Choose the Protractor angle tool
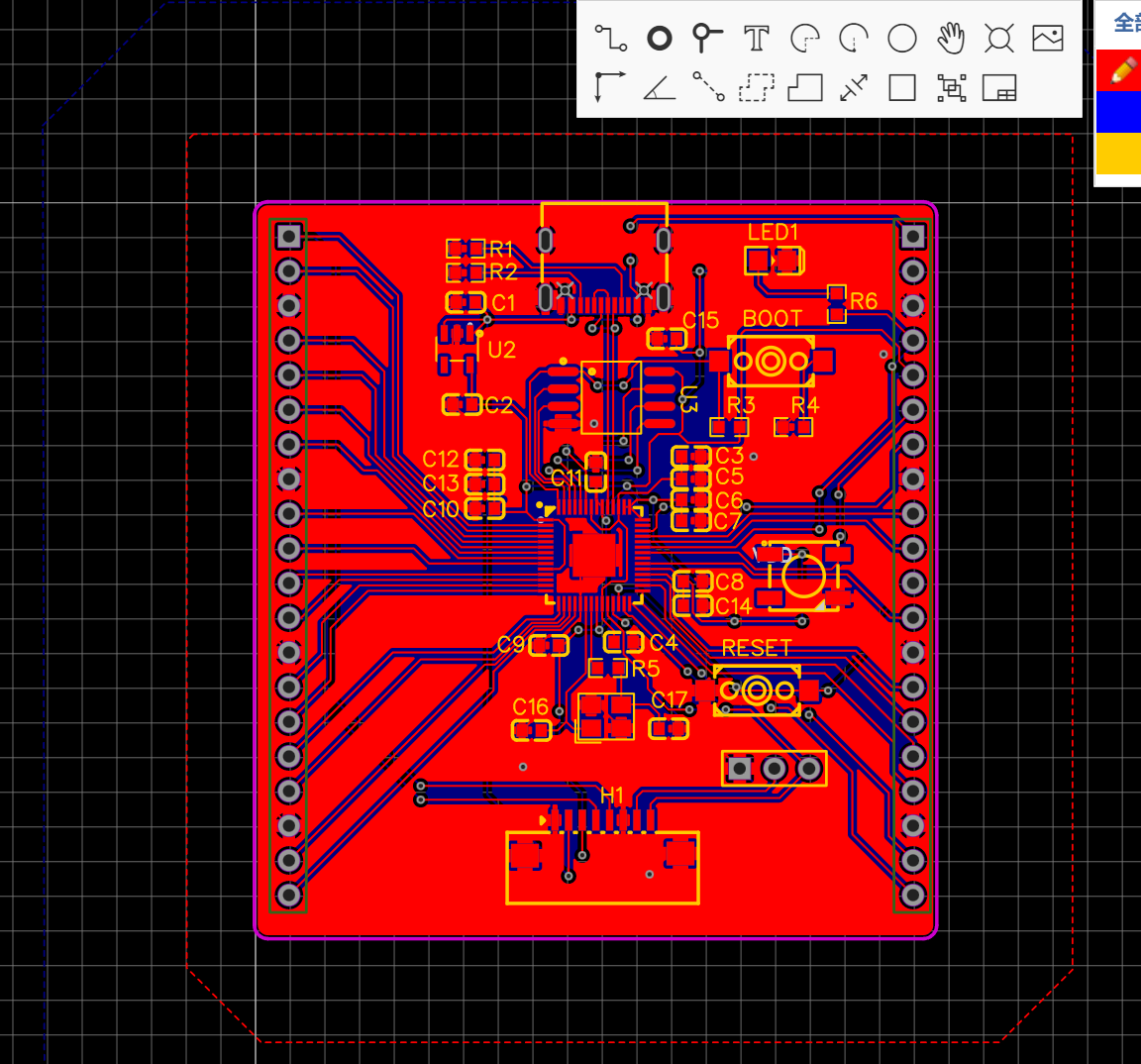 tap(659, 87)
